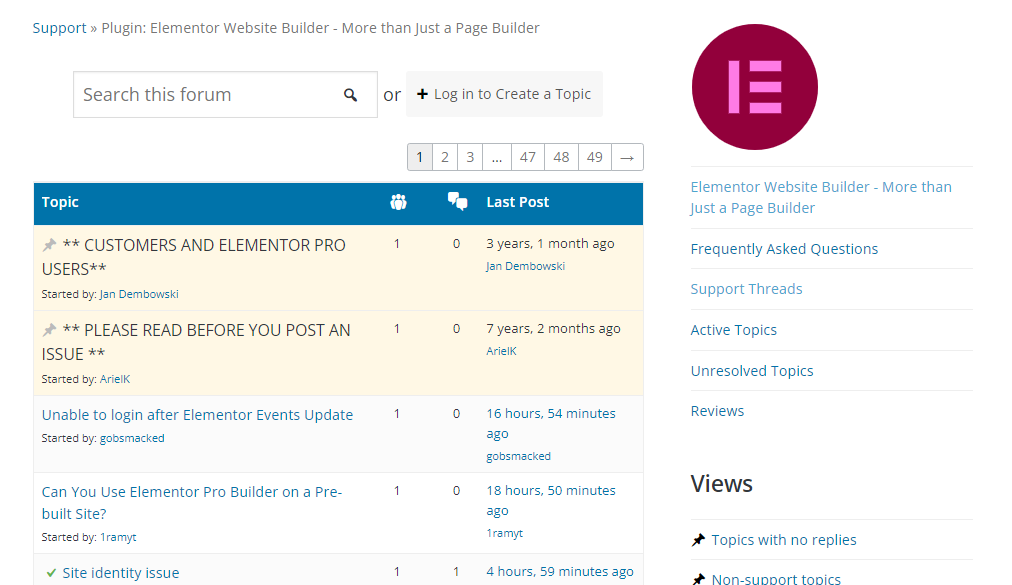This screenshot has height=585, width=1012.
Task: Click the next page arrow
Action: 627,157
